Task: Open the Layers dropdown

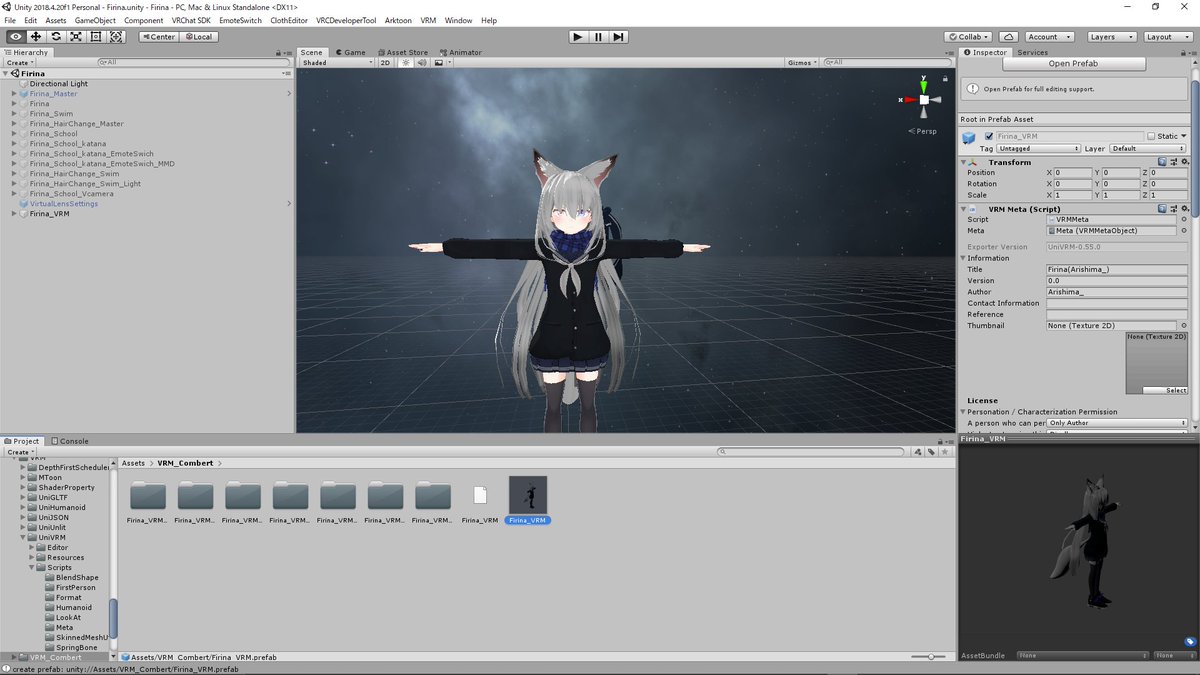Action: [x=1110, y=36]
